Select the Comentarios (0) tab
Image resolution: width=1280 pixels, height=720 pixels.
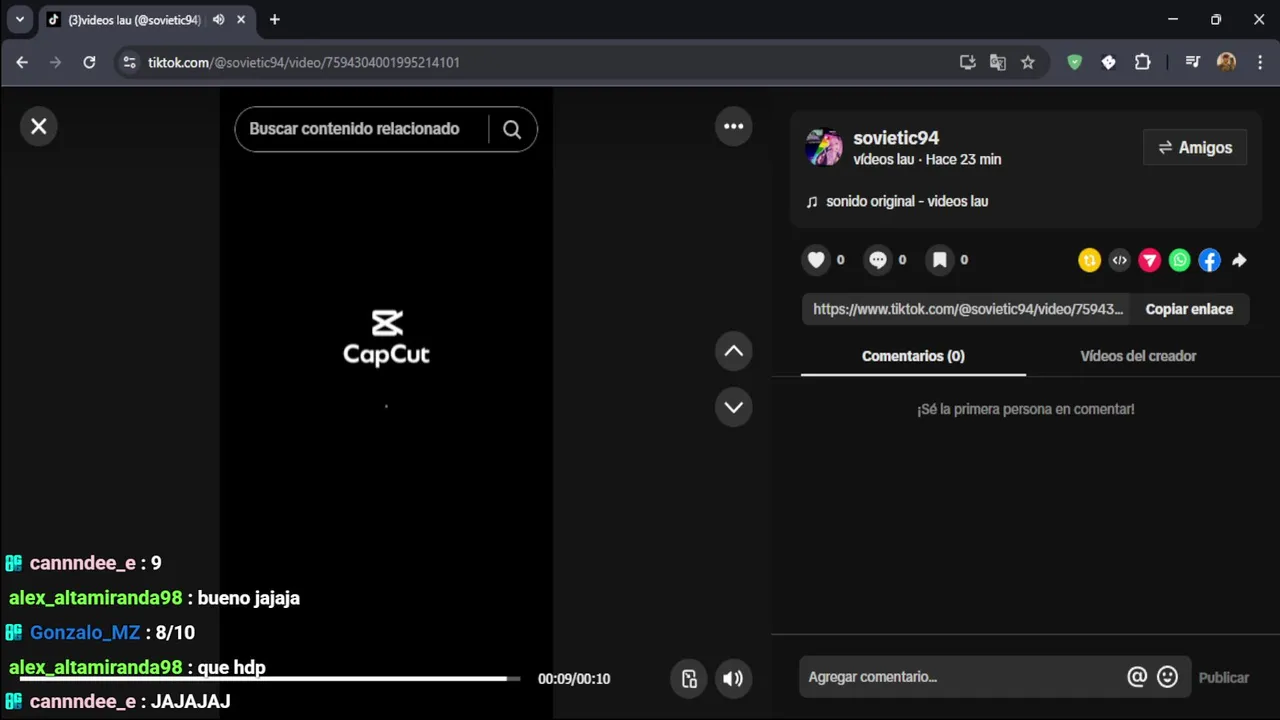click(913, 356)
